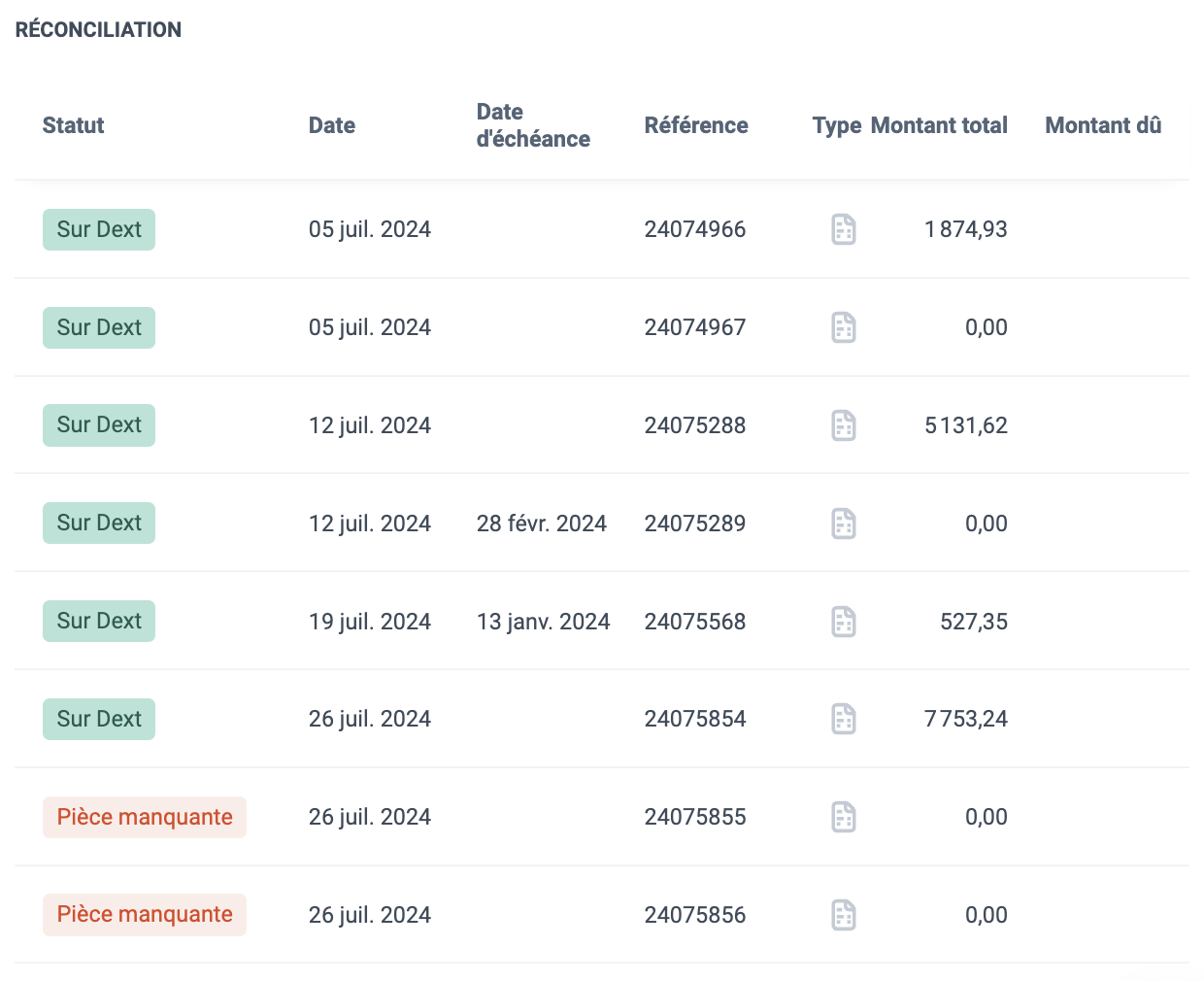
Task: Click the document icon for reference 24075856
Action: (844, 915)
